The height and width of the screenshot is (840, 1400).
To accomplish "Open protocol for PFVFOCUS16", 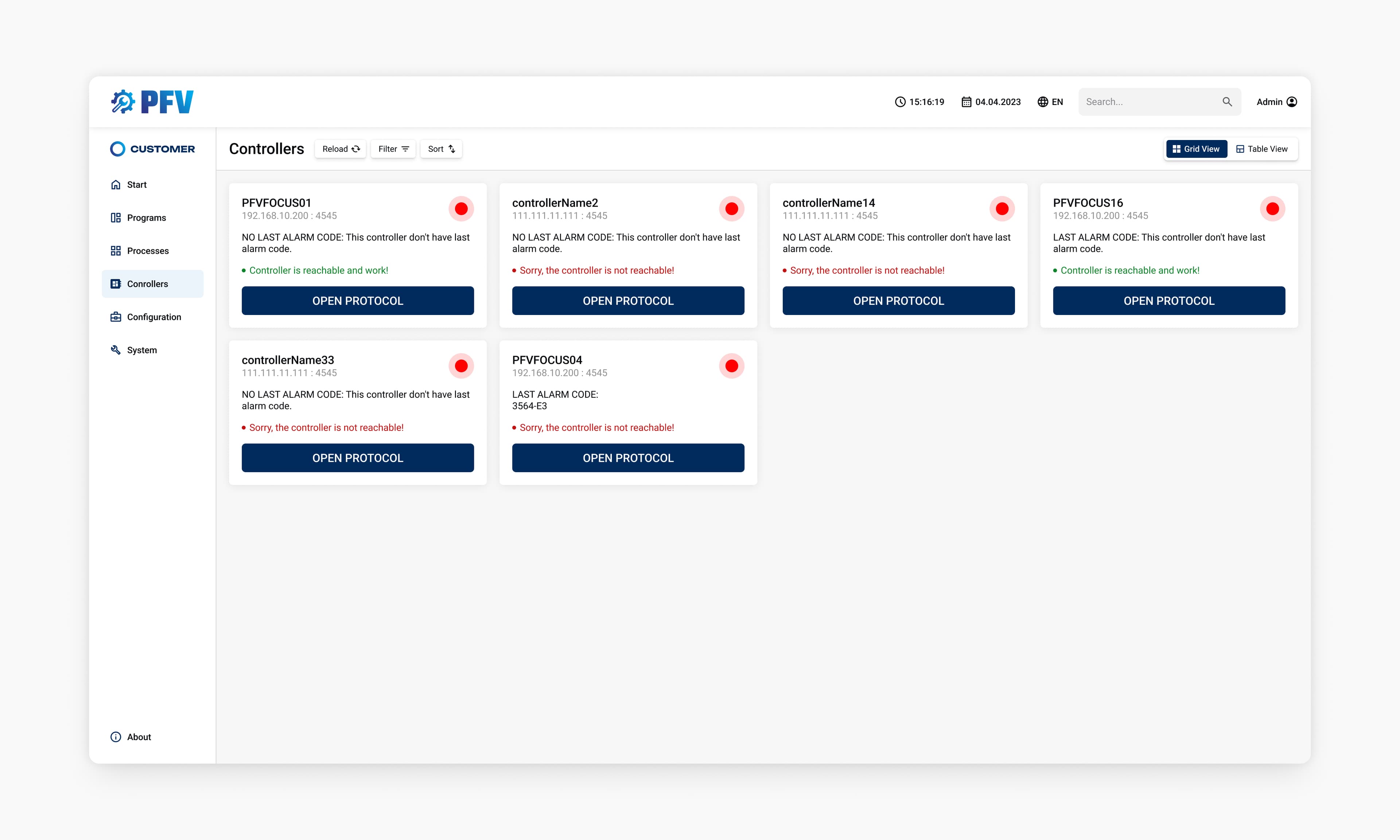I will tap(1169, 300).
